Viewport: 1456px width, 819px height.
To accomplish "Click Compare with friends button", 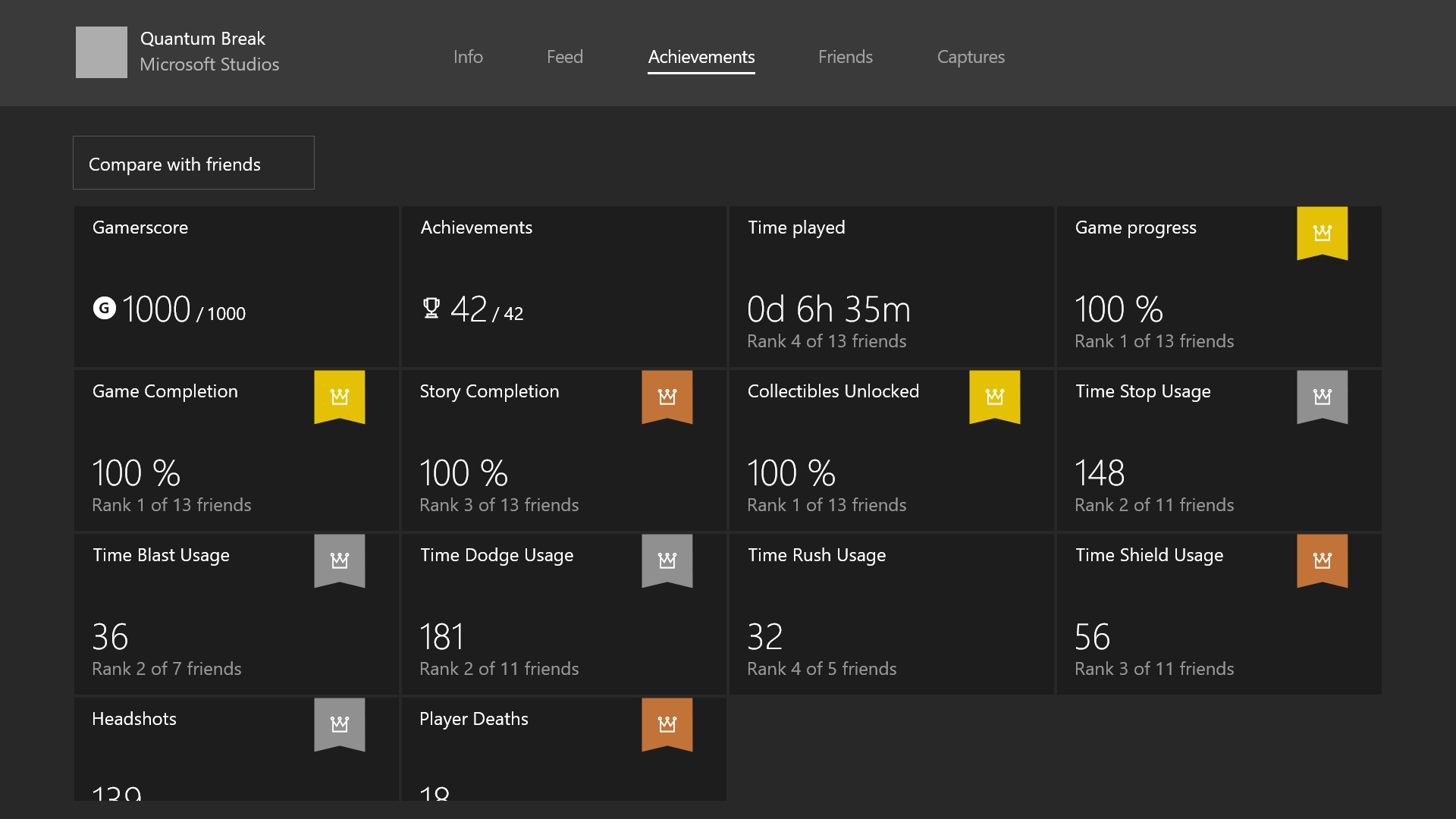I will [x=193, y=163].
